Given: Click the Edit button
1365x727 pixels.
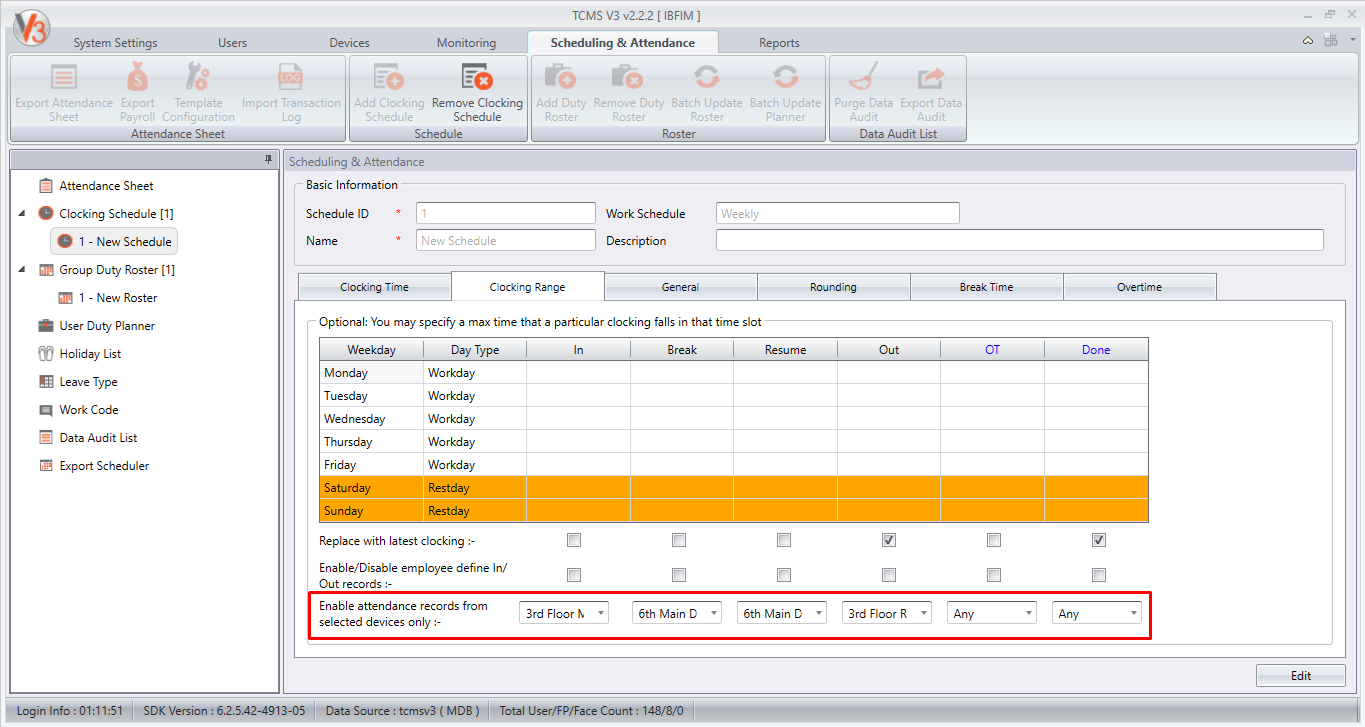Looking at the screenshot, I should click(1300, 676).
